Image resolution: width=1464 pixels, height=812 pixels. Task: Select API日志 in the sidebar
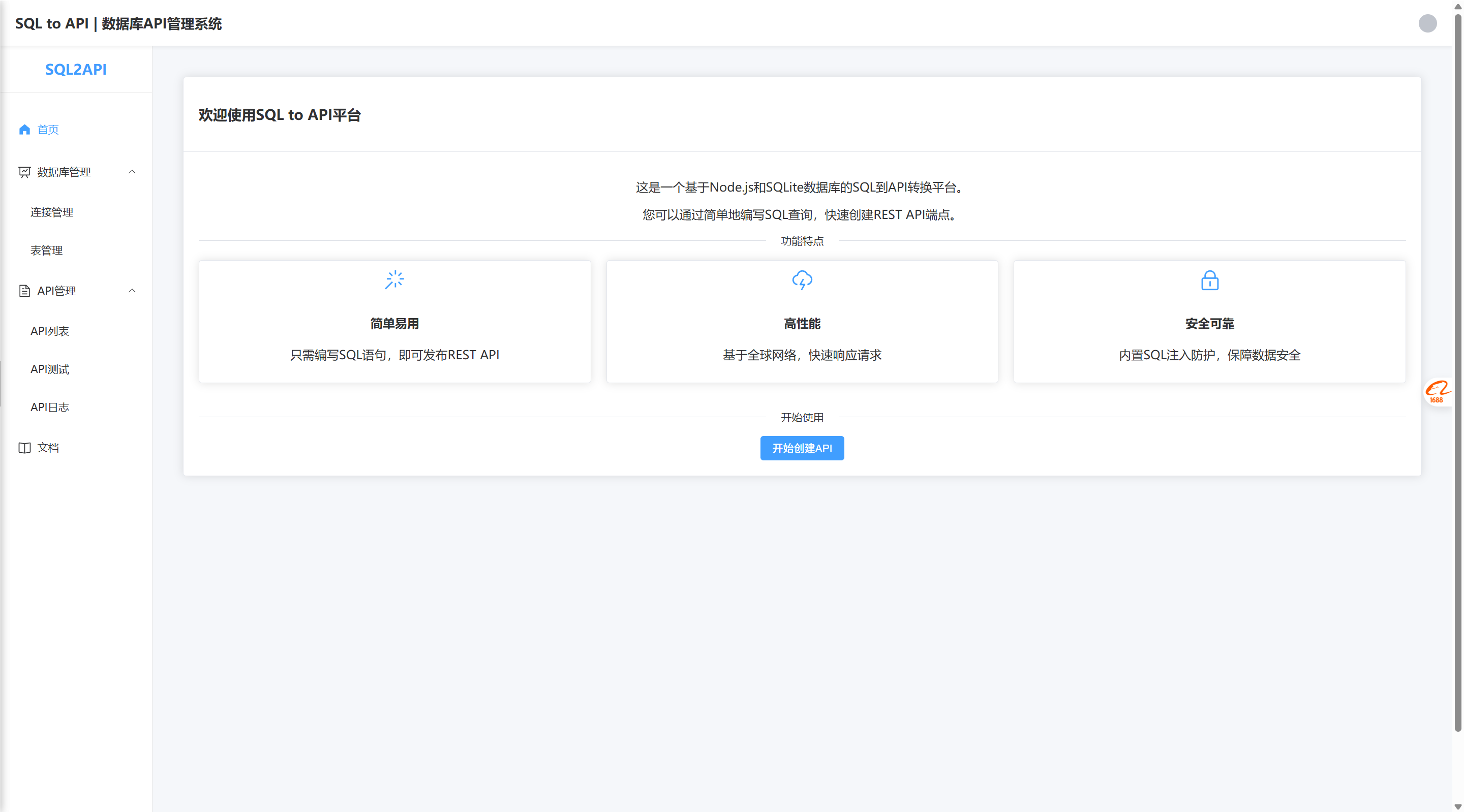point(50,408)
